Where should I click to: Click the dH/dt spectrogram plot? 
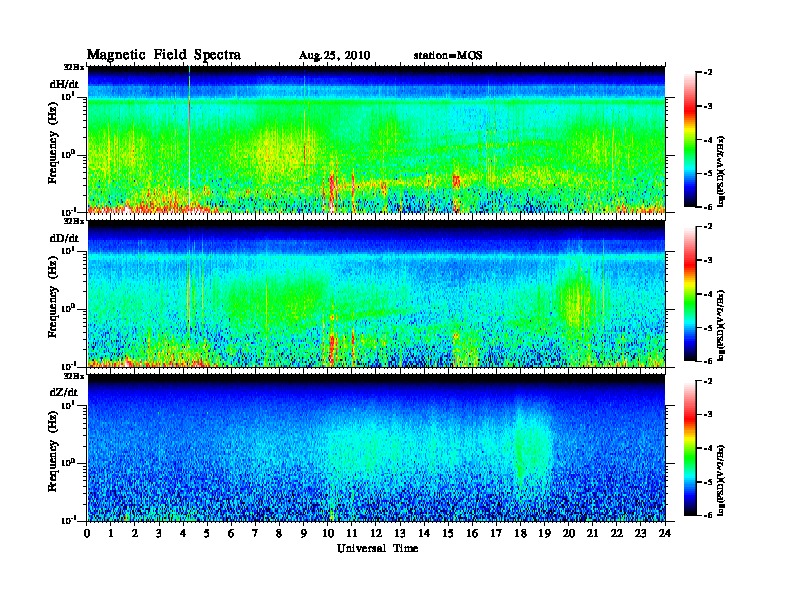click(x=376, y=139)
